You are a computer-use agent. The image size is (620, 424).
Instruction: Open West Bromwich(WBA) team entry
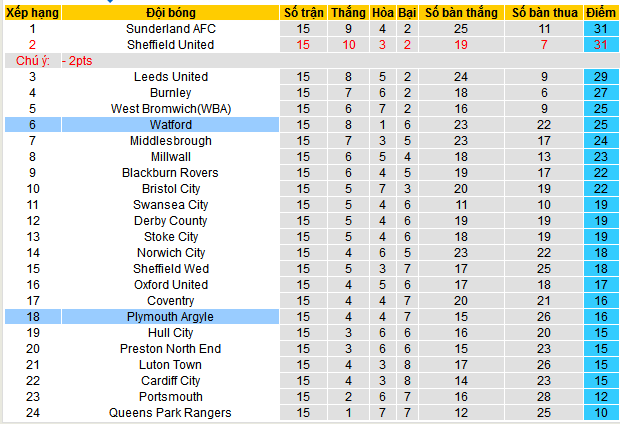click(170, 109)
